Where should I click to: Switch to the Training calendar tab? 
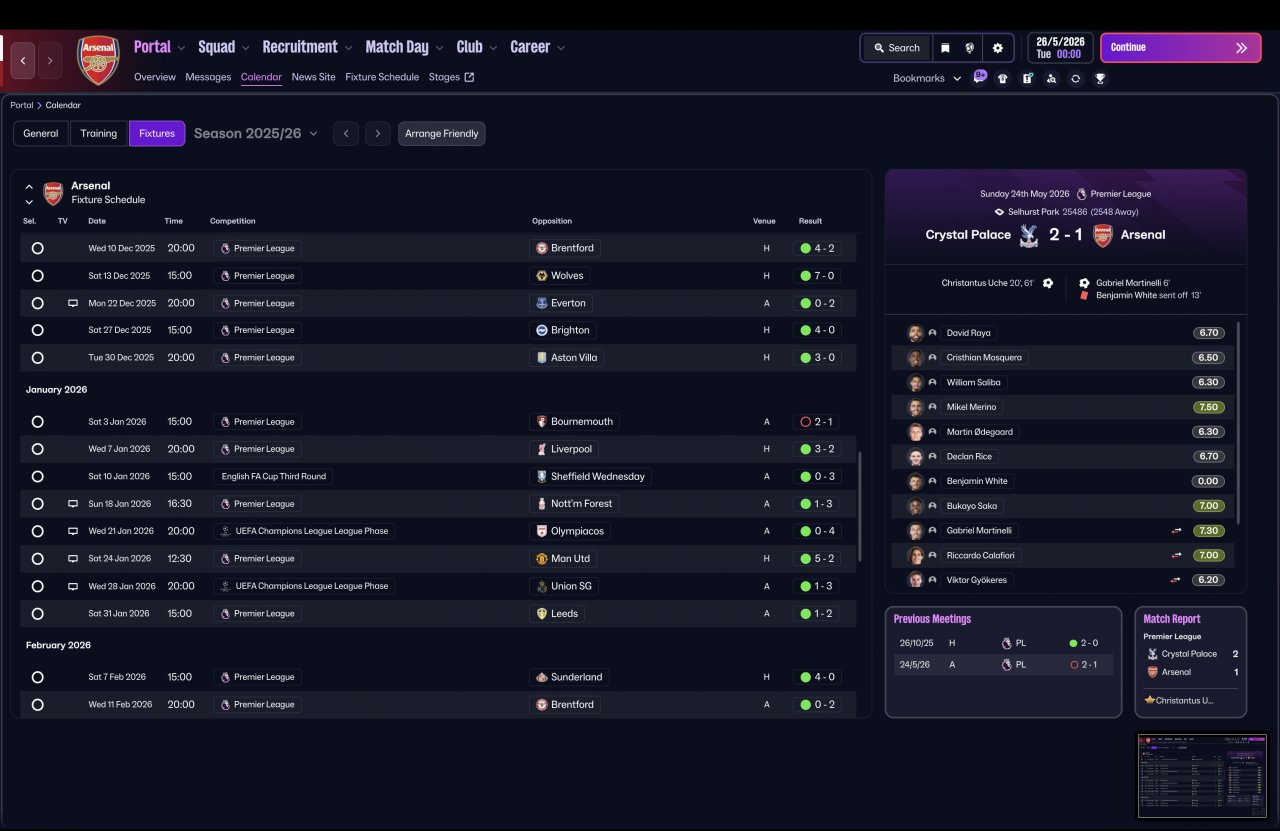99,133
